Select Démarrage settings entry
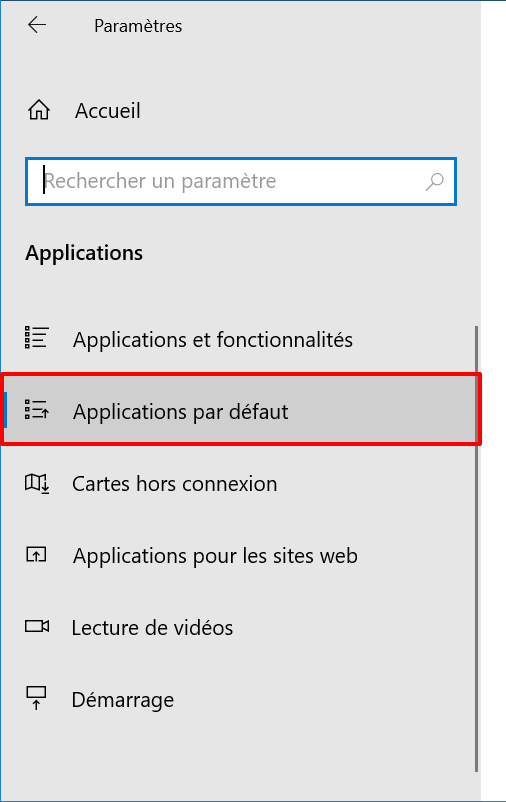Screen dimensions: 506x802 pyautogui.click(x=238, y=700)
